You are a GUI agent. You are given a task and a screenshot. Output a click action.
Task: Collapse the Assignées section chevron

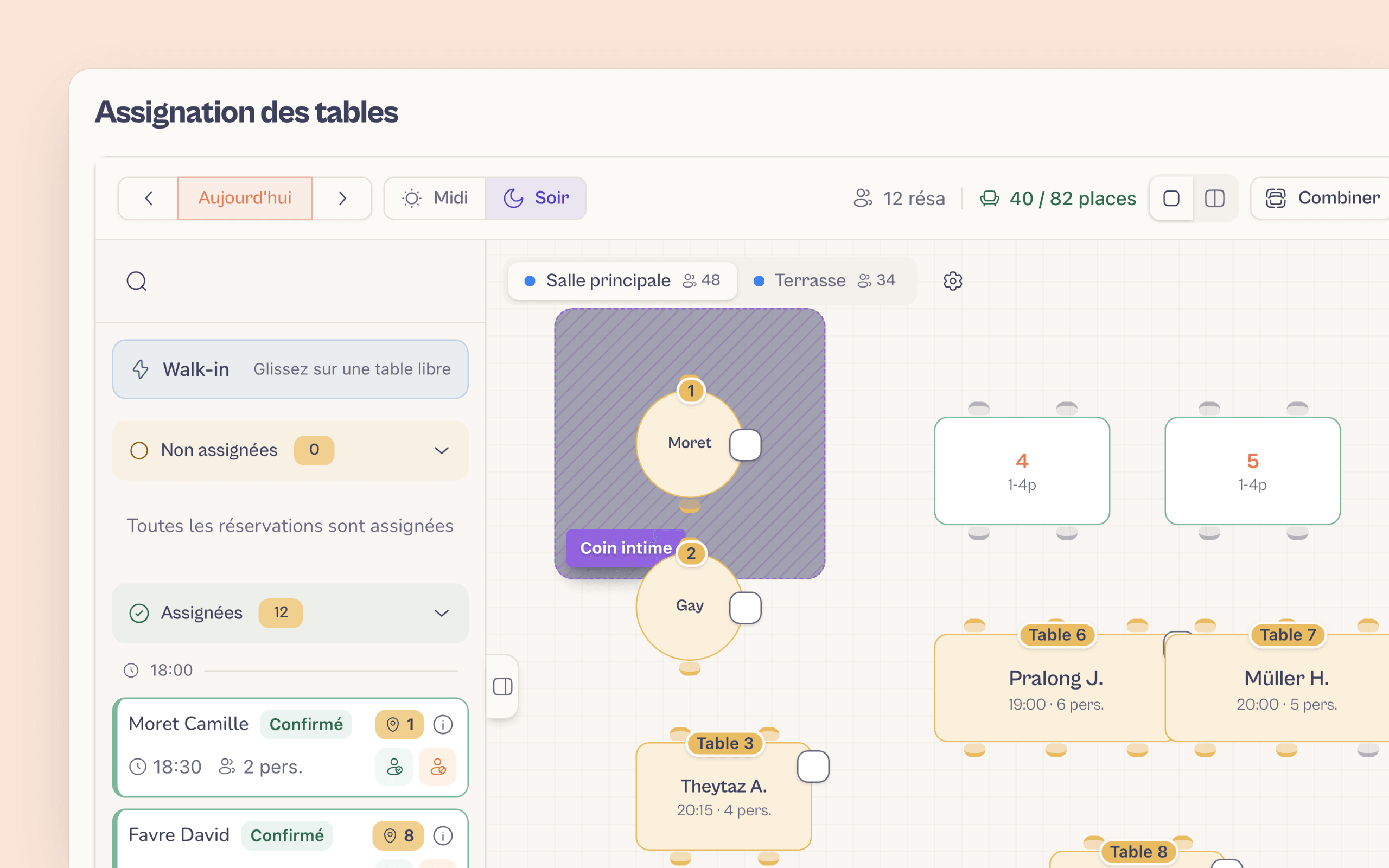tap(441, 613)
